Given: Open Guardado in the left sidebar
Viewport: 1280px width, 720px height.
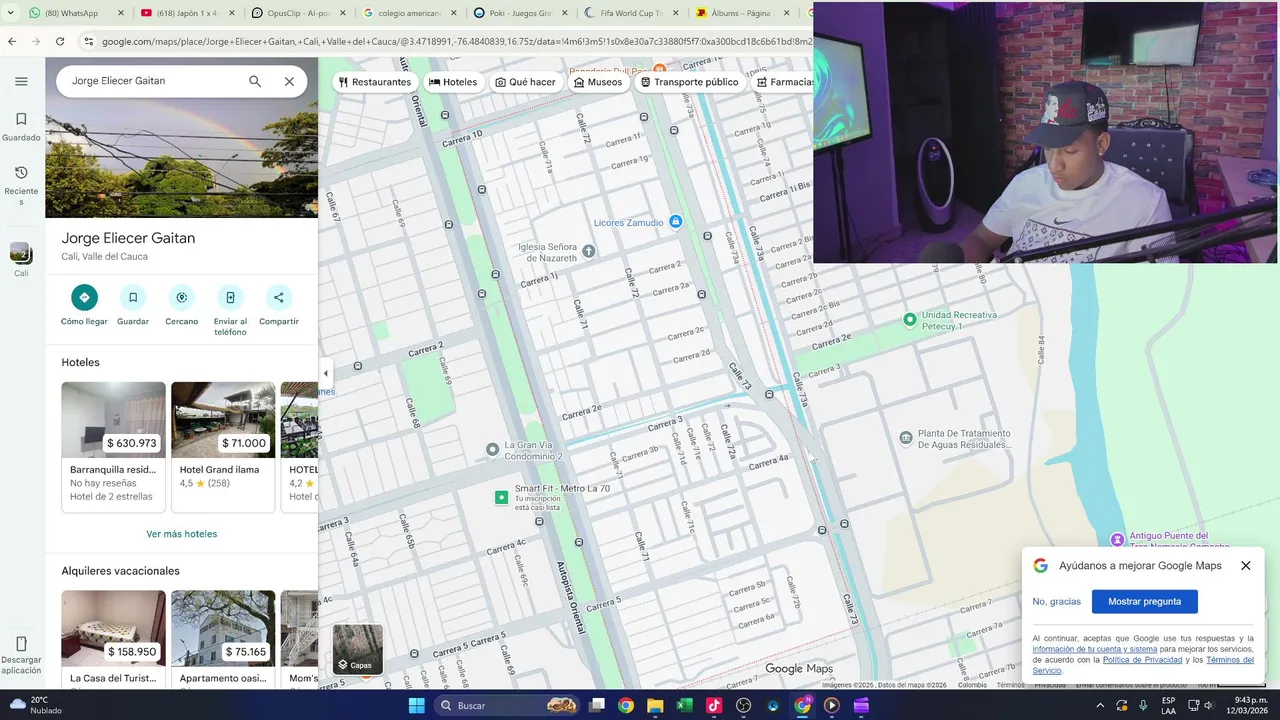Looking at the screenshot, I should (x=21, y=126).
